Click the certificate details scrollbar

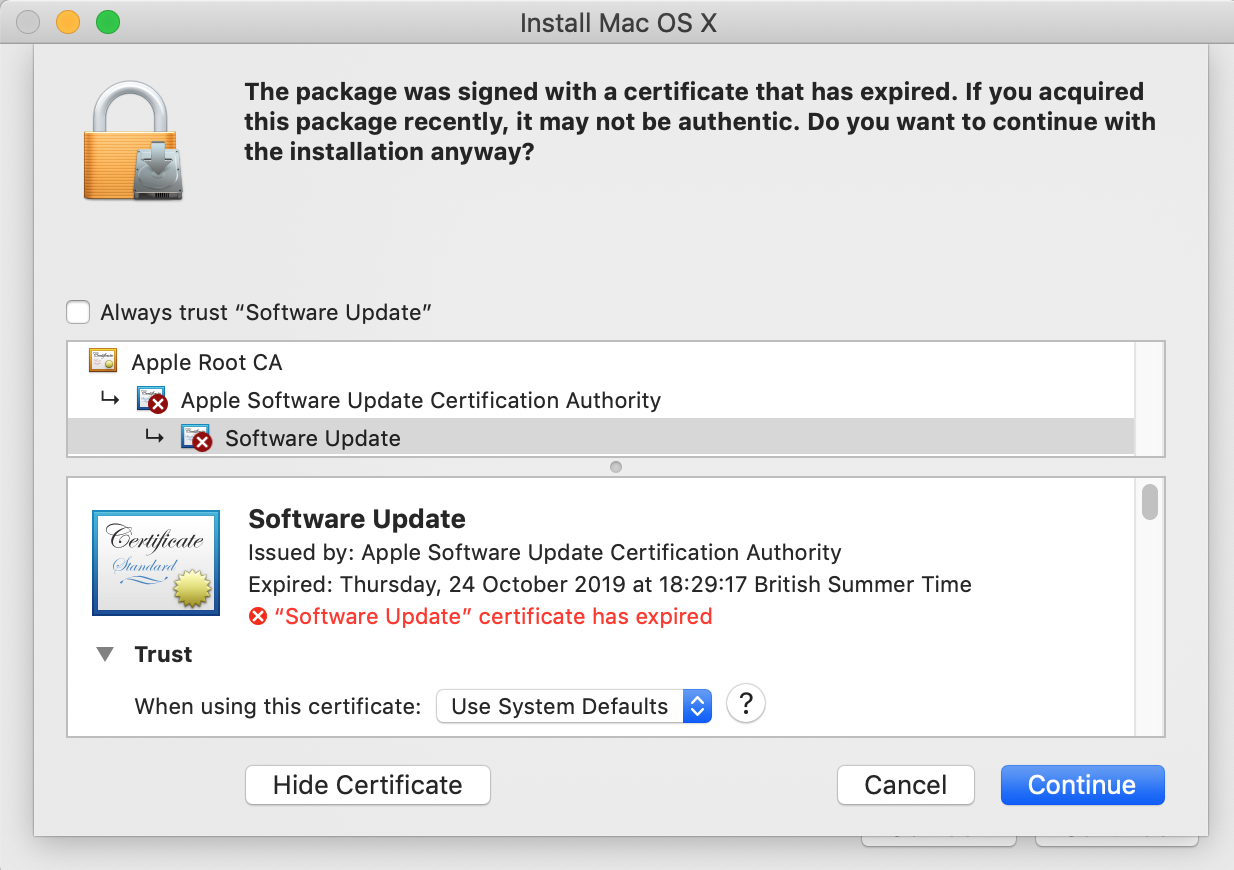click(1149, 502)
